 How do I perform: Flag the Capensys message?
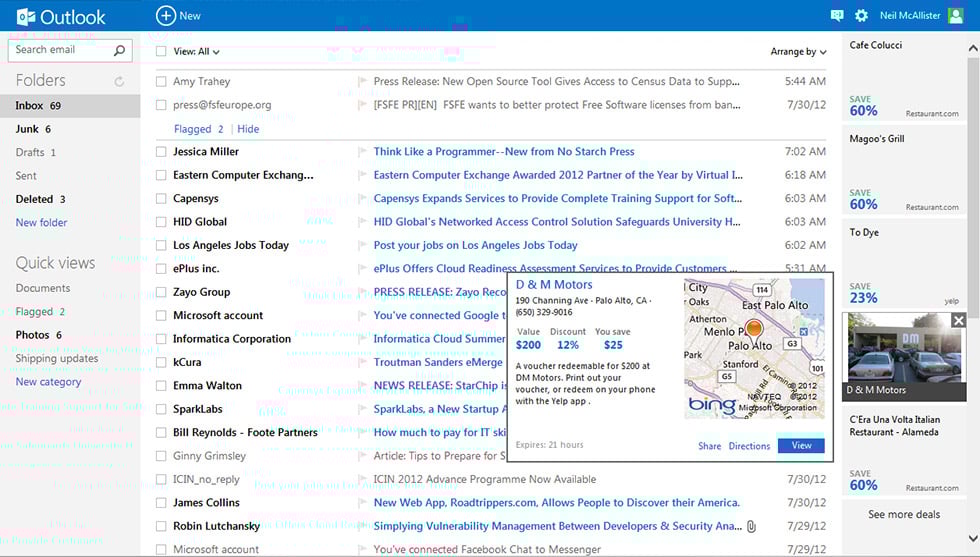coord(362,198)
